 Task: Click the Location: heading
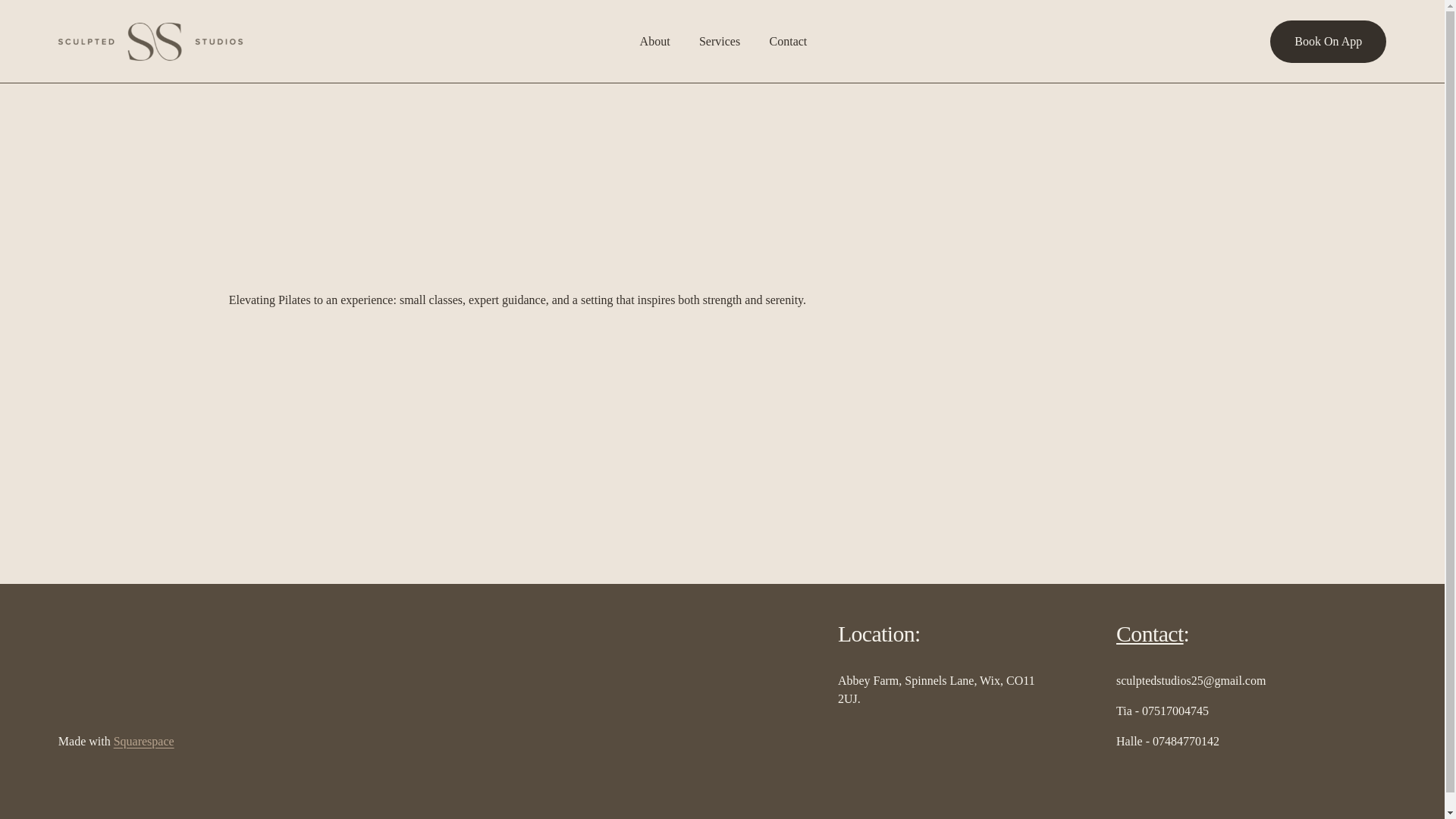click(879, 634)
